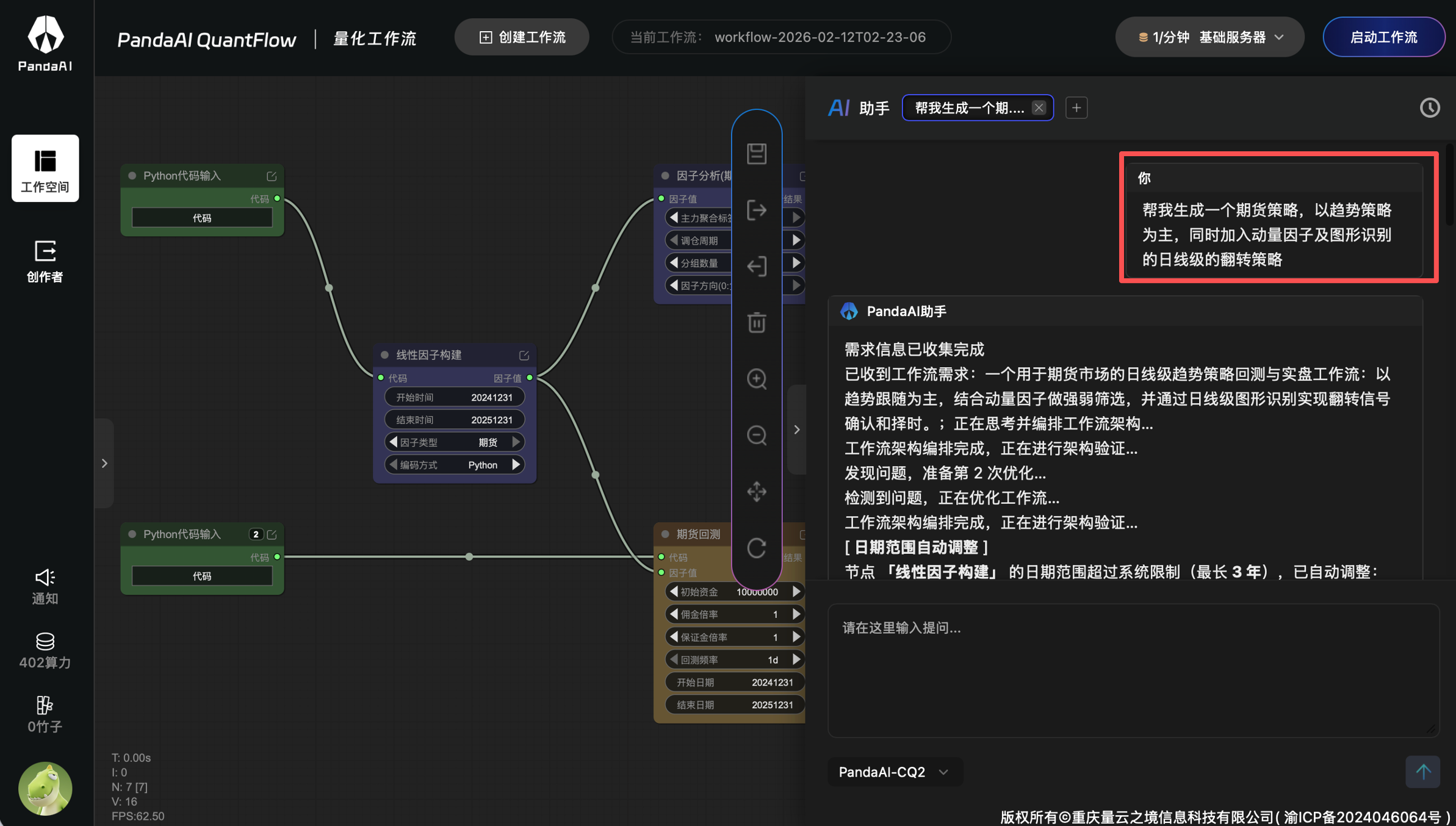Screen dimensions: 1456x826
Task: Click the import arrow icon in canvas toolbar
Action: 757,267
